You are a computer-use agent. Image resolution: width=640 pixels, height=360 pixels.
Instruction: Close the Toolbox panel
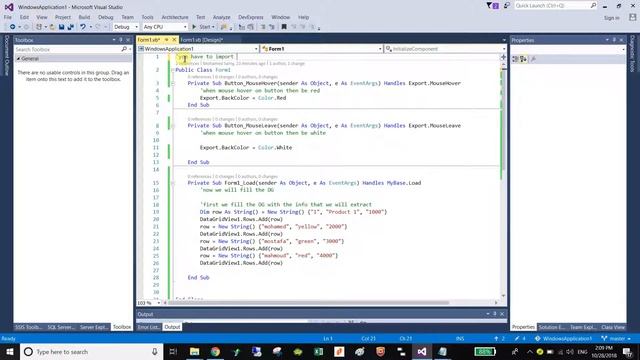point(128,40)
